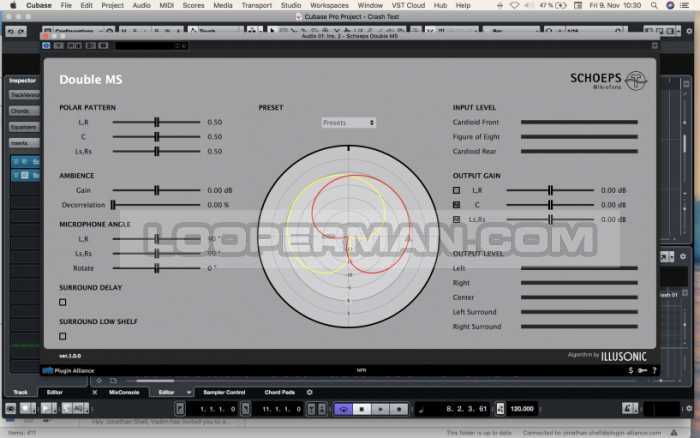
Task: Open lower zone setup gear icon
Action: coord(309,392)
